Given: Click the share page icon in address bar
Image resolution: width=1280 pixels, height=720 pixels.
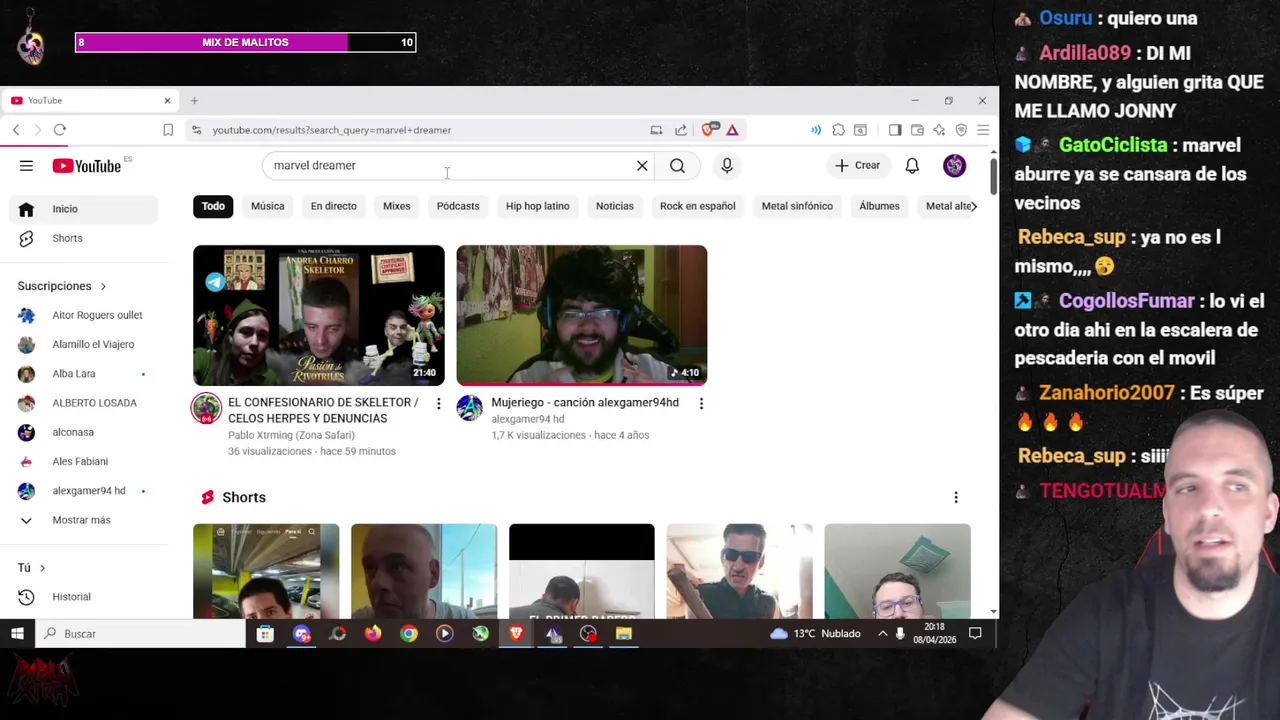Looking at the screenshot, I should (681, 130).
